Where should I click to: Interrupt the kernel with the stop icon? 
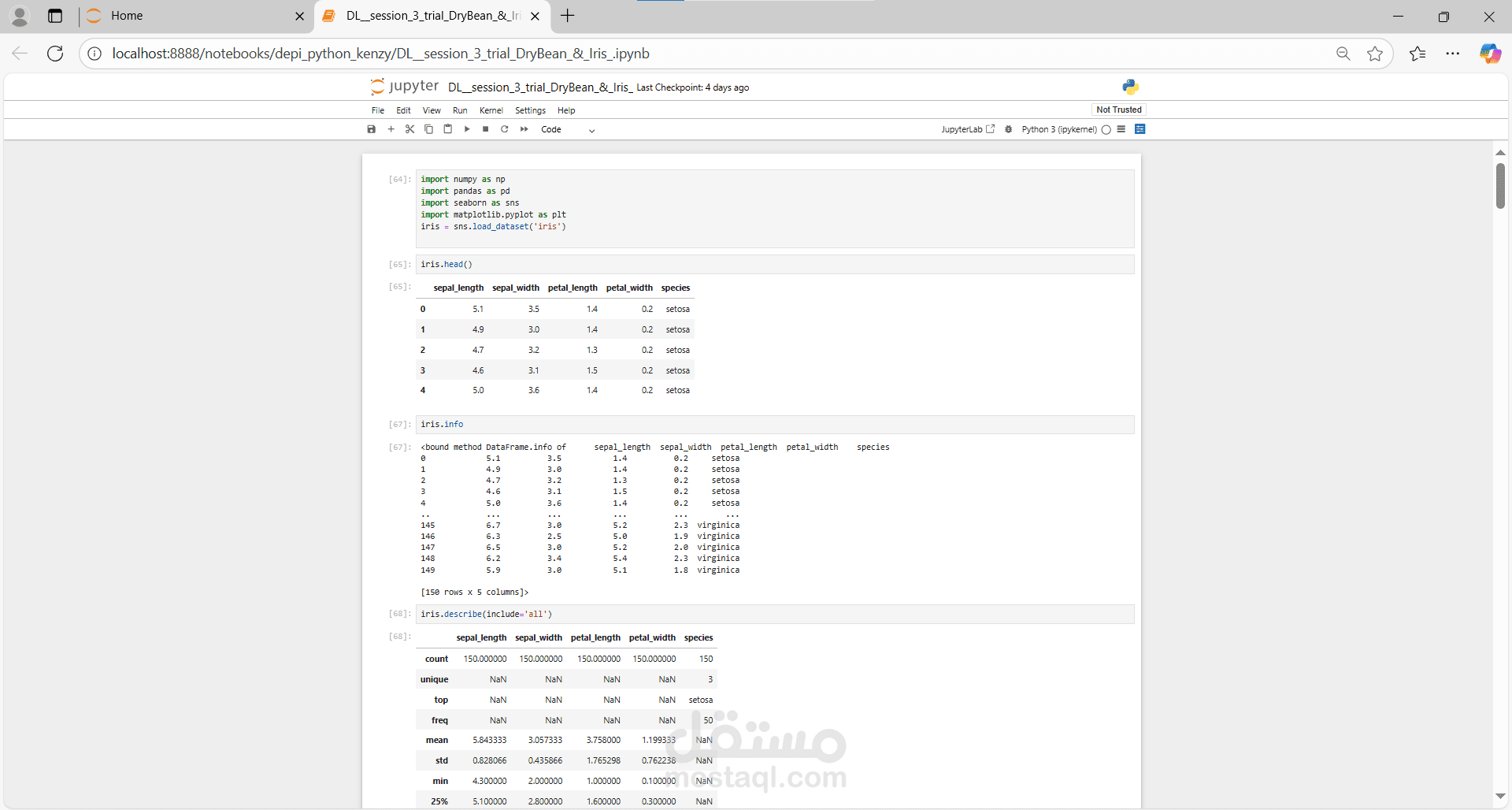coord(486,129)
